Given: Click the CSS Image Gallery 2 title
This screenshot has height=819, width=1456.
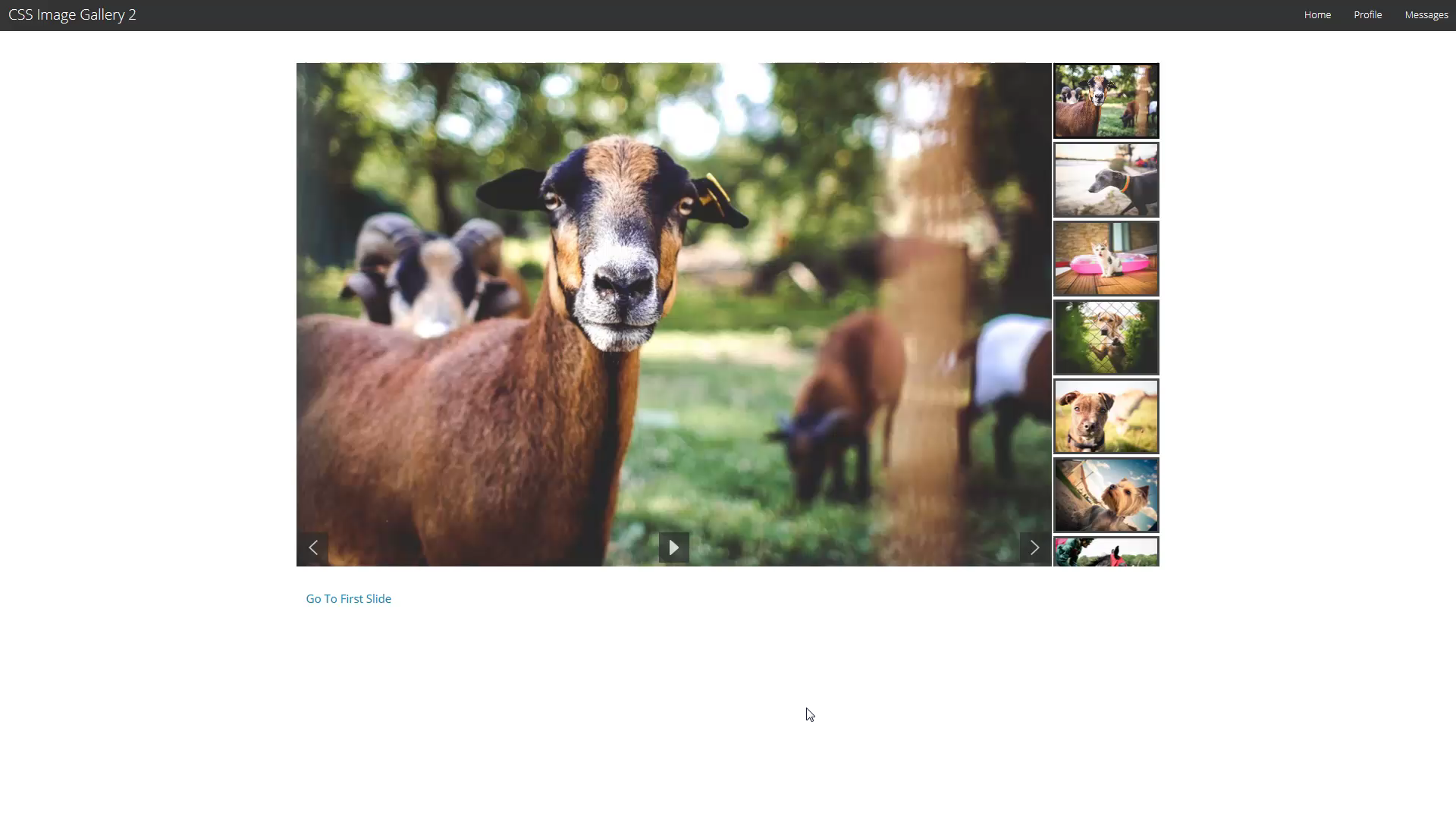Looking at the screenshot, I should click(72, 15).
